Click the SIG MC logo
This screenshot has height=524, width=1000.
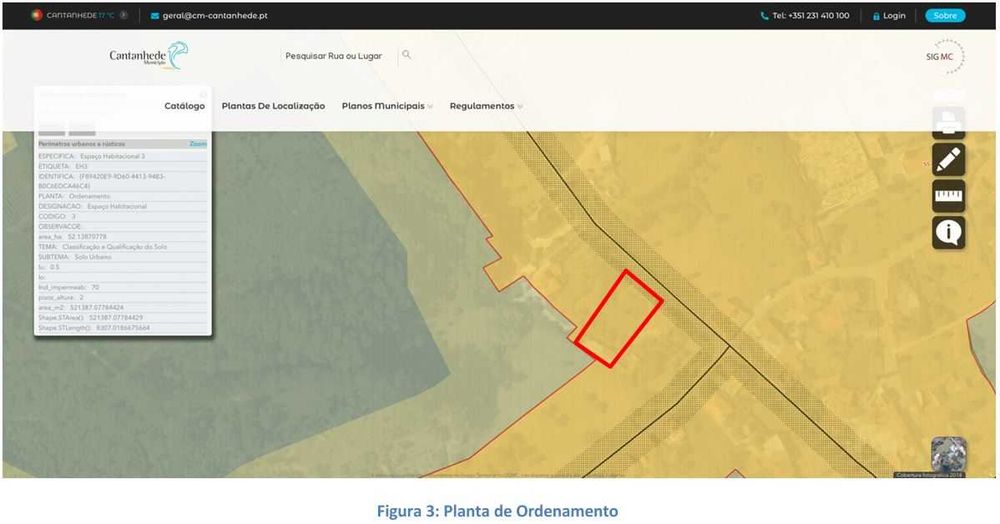(946, 57)
